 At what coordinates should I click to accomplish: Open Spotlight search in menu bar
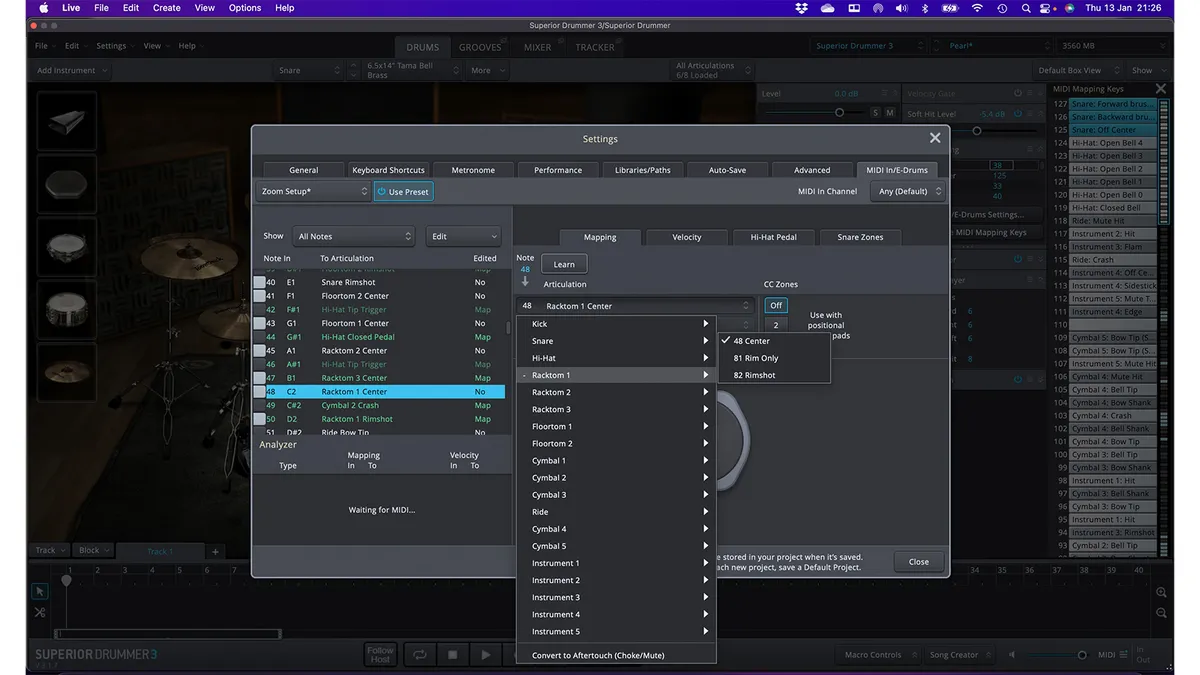1024,8
